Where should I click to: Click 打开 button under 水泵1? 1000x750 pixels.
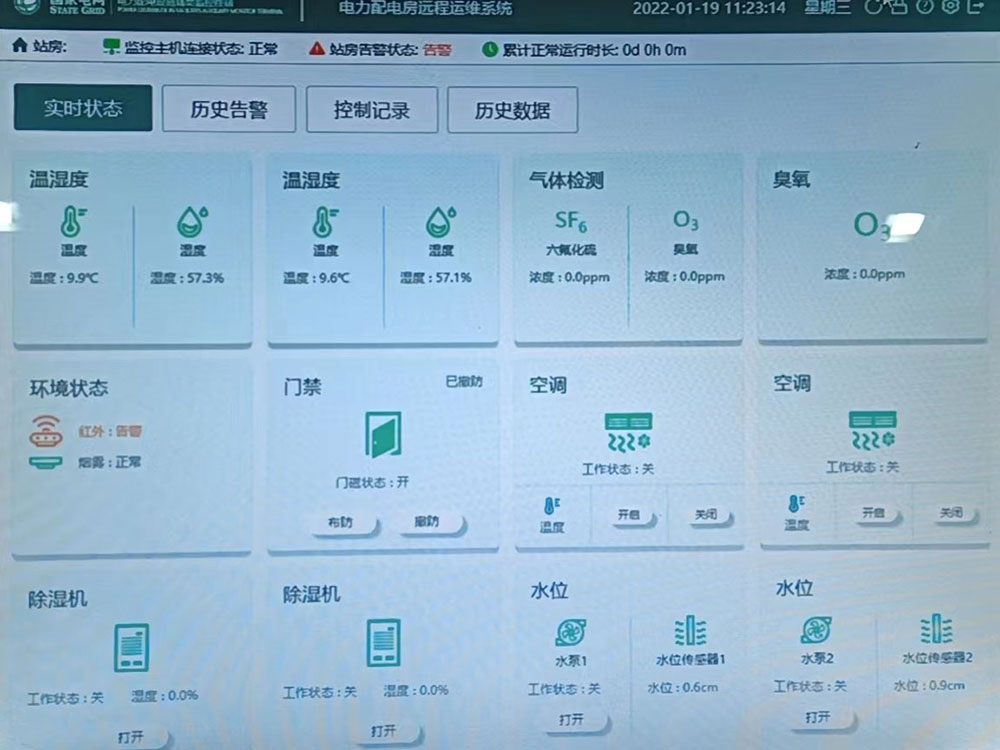pyautogui.click(x=572, y=719)
